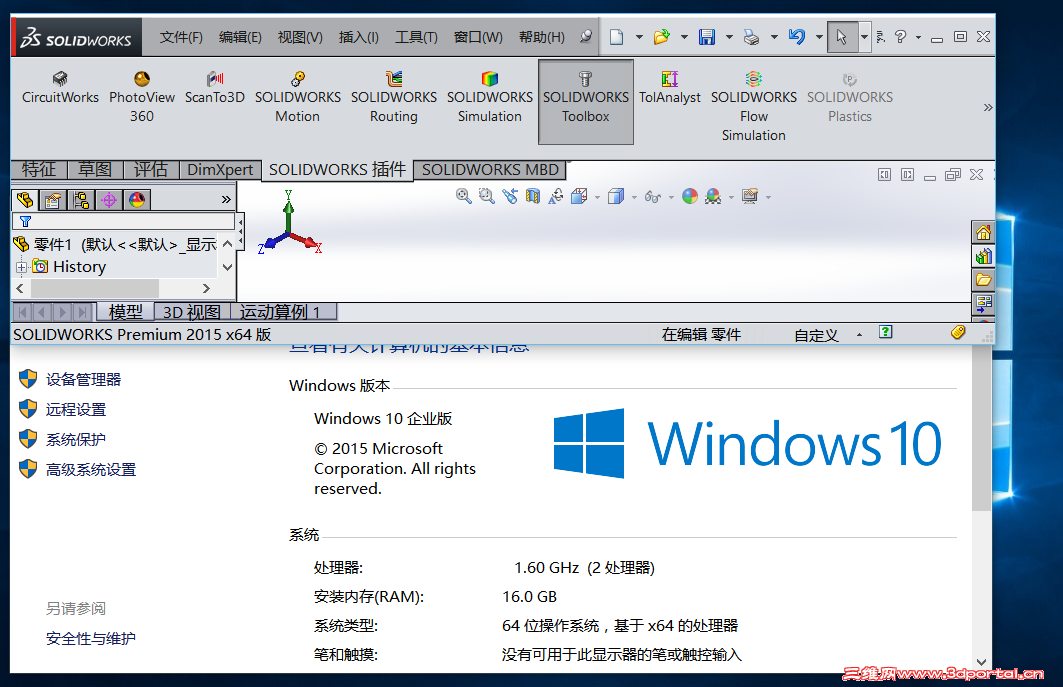Switch to the 特征 tab

pos(39,170)
